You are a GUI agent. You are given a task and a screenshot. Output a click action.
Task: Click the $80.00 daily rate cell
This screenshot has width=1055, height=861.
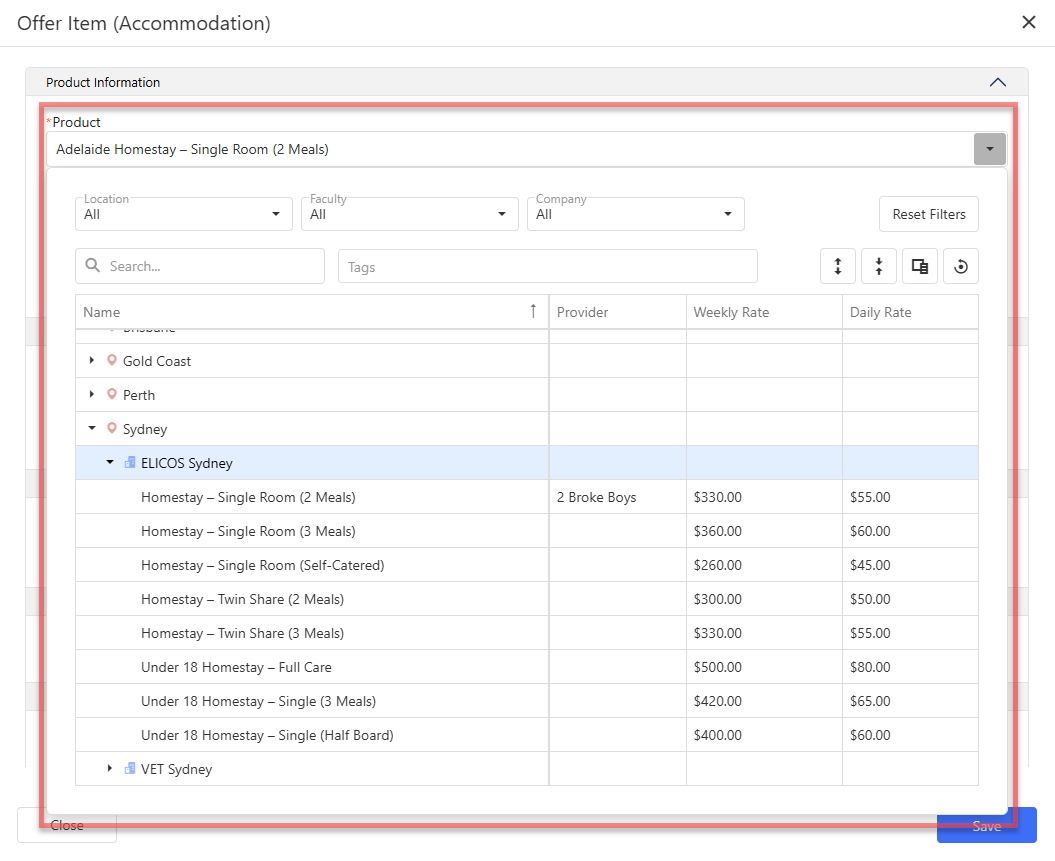910,667
